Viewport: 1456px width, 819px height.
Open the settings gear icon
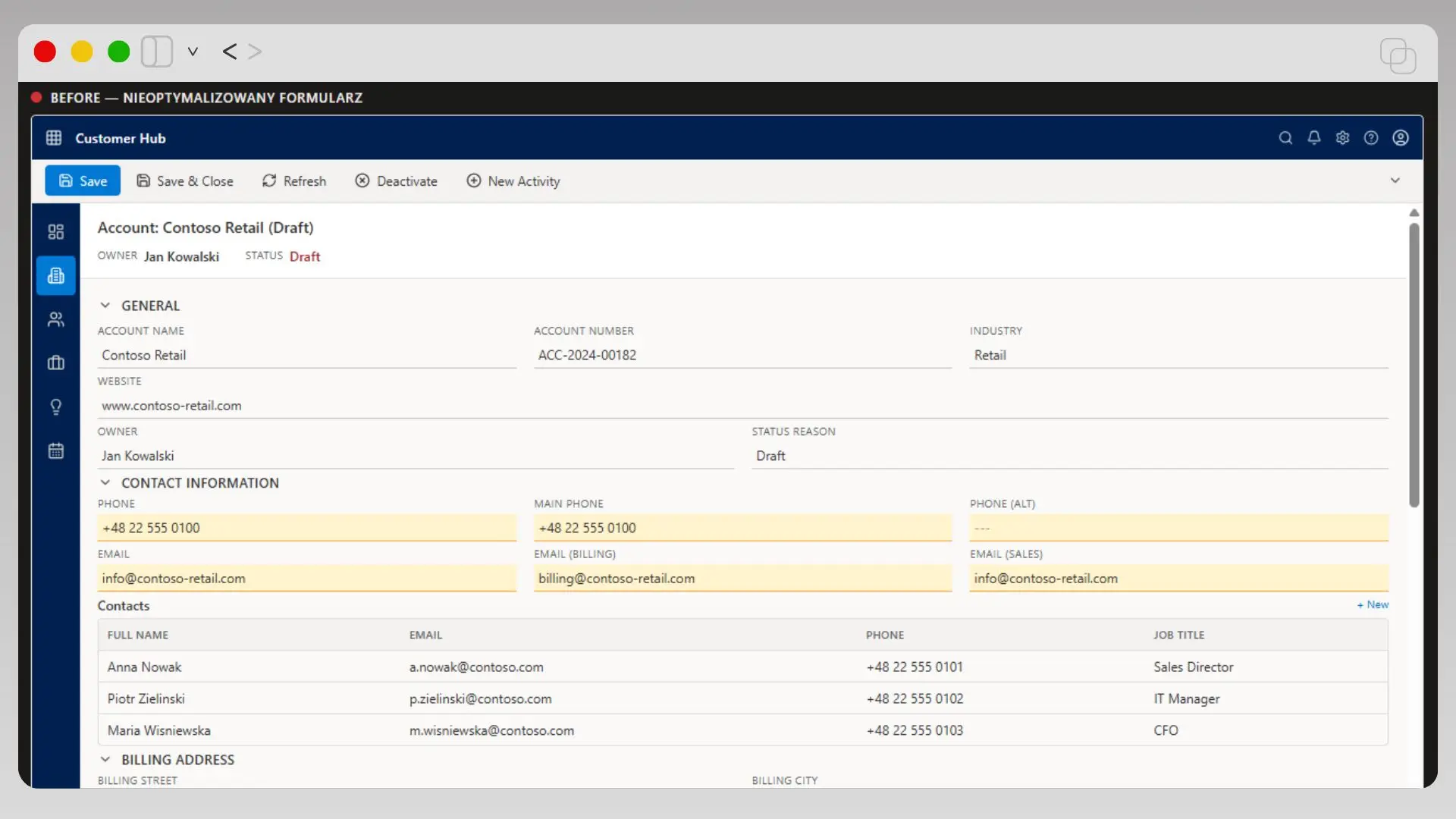(x=1342, y=138)
